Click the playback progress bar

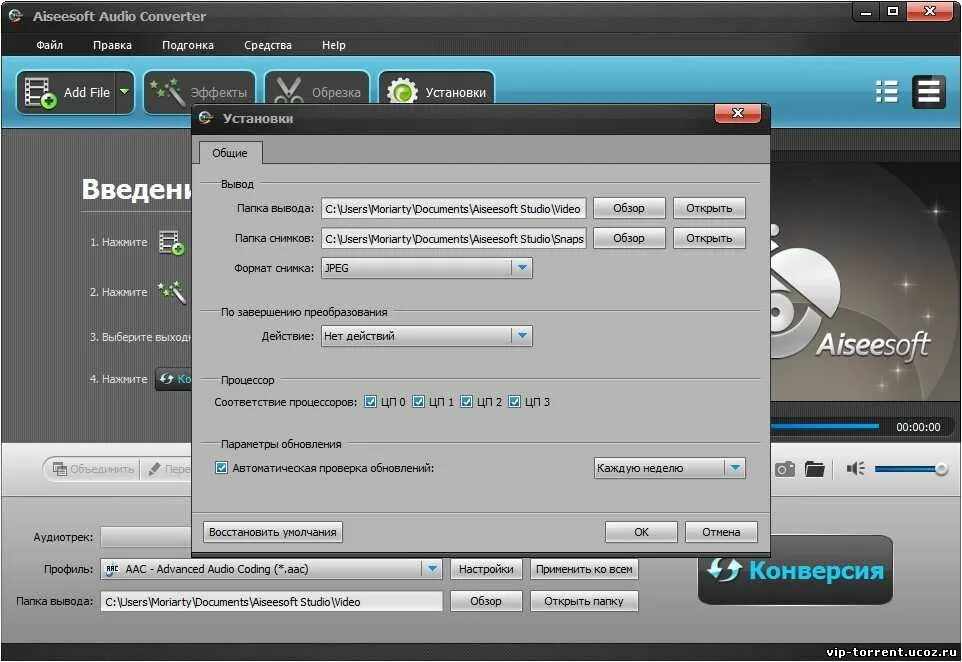(x=825, y=426)
